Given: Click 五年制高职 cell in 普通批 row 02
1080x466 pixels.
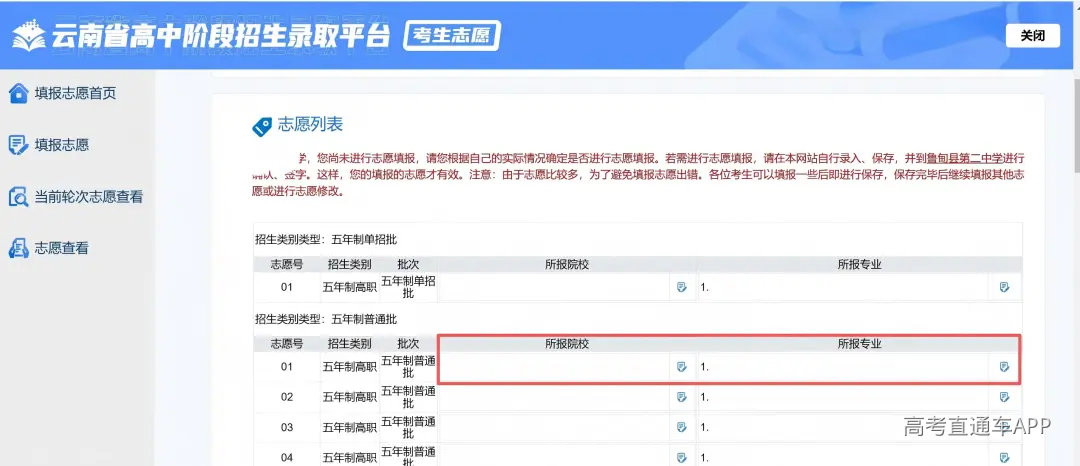Looking at the screenshot, I should (350, 397).
